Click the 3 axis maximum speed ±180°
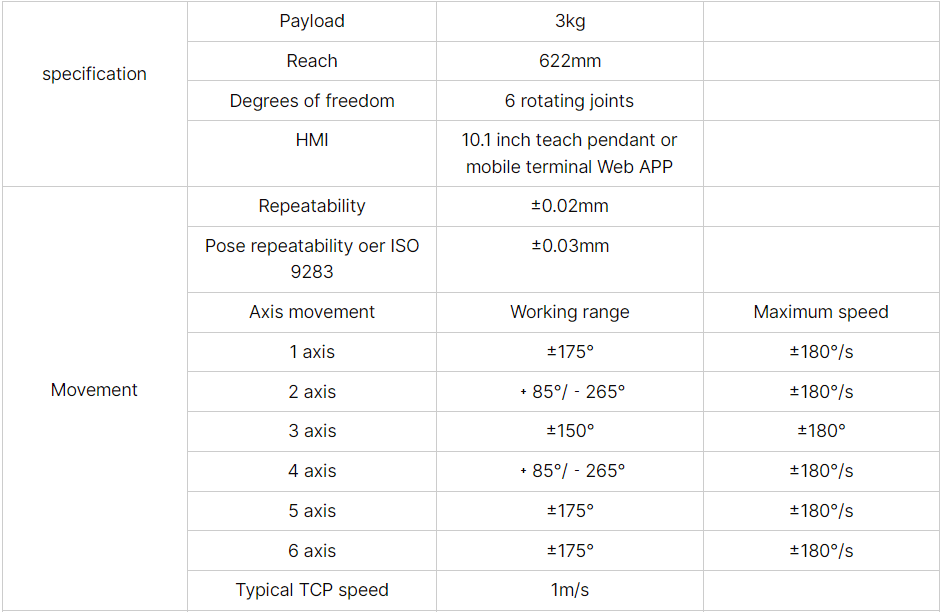 pyautogui.click(x=821, y=431)
